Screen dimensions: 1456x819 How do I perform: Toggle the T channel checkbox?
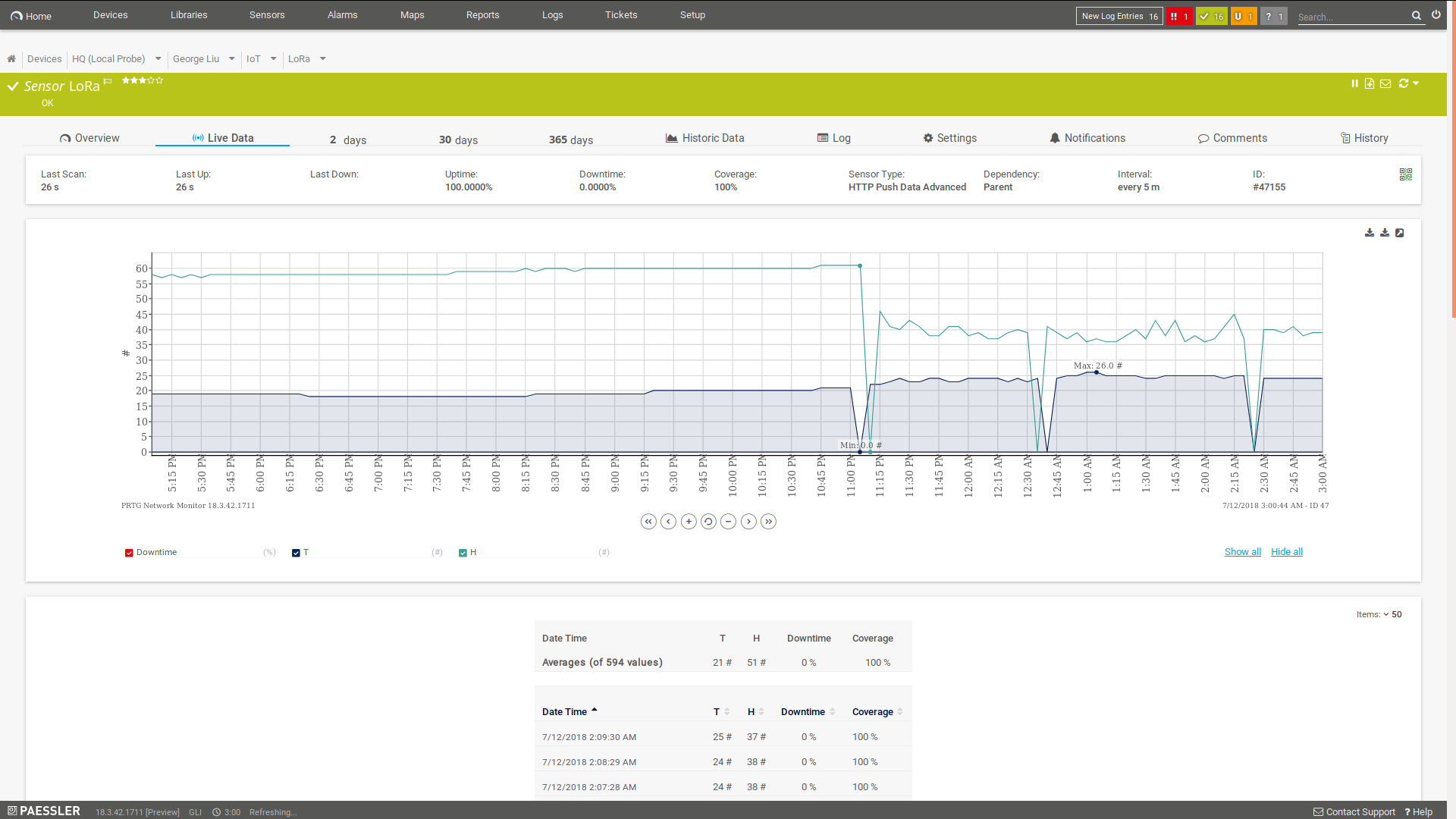[296, 553]
